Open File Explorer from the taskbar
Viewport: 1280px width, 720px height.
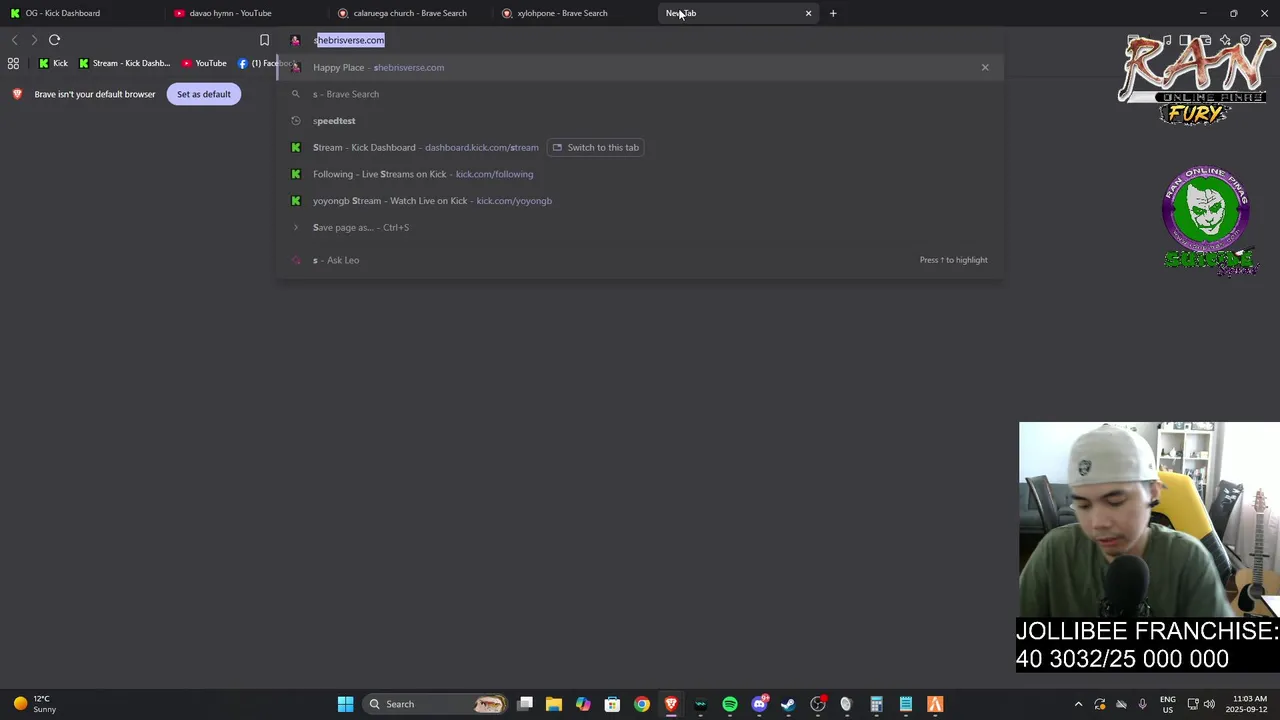click(x=554, y=704)
